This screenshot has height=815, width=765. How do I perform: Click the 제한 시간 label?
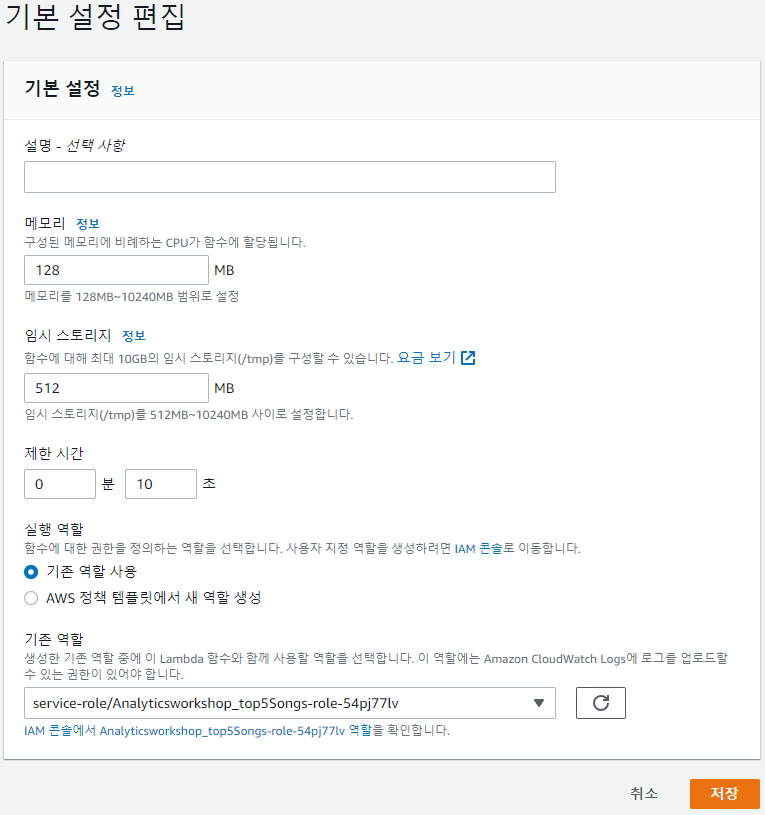(x=54, y=454)
